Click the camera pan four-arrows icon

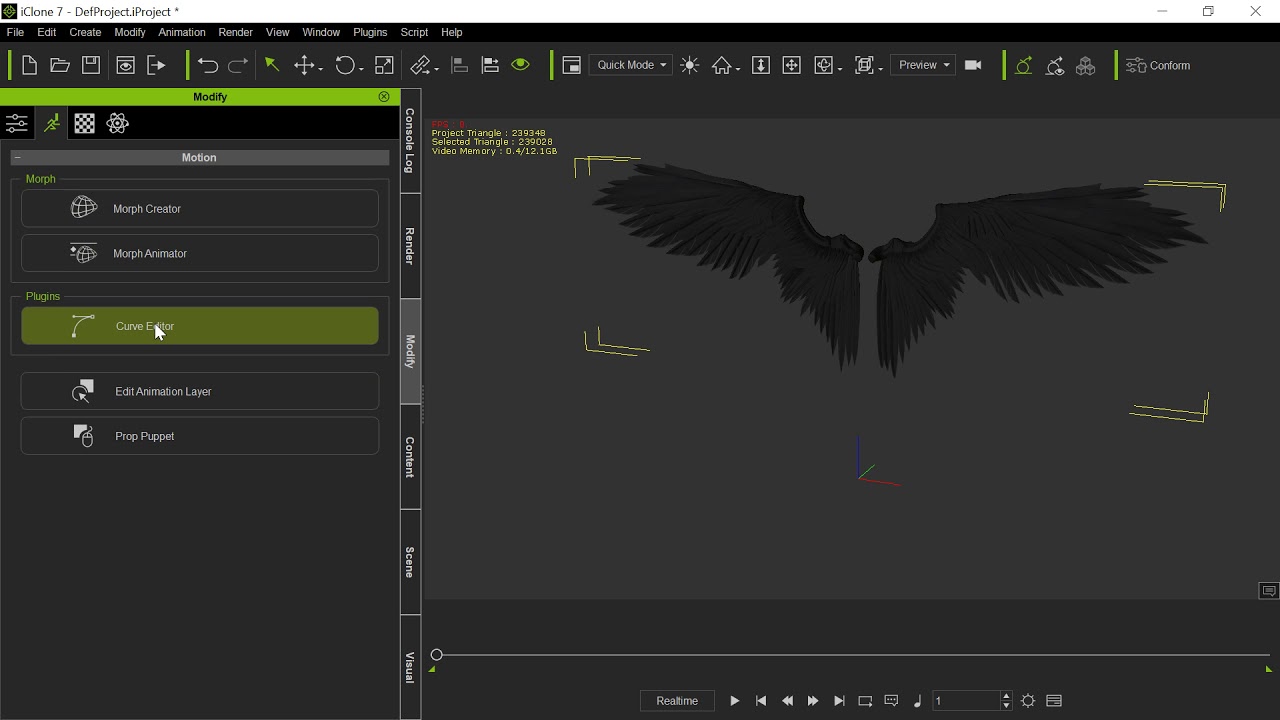(791, 65)
